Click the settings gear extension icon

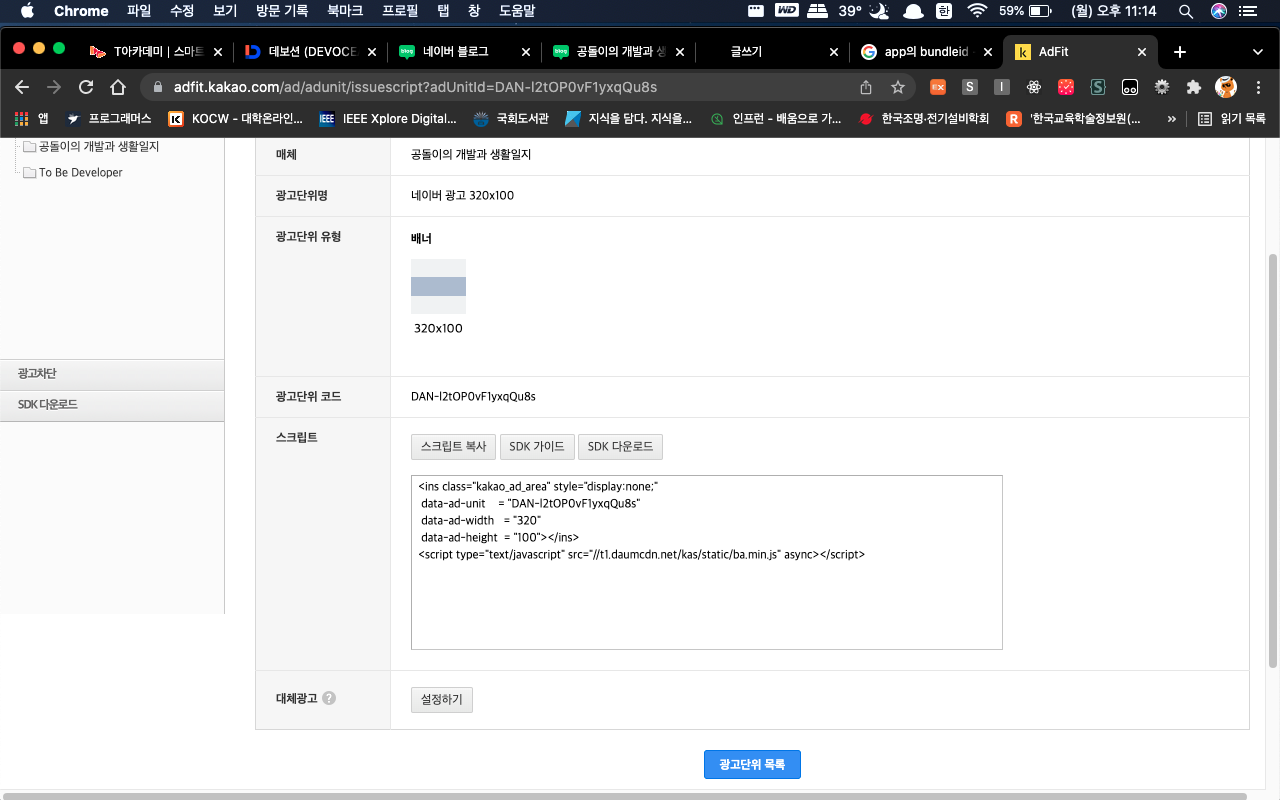1161,87
